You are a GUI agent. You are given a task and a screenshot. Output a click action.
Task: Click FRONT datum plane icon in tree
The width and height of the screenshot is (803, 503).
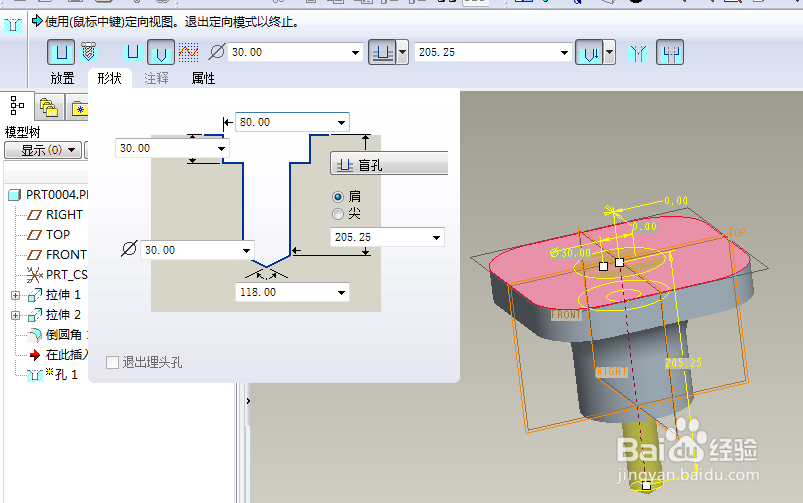(34, 255)
